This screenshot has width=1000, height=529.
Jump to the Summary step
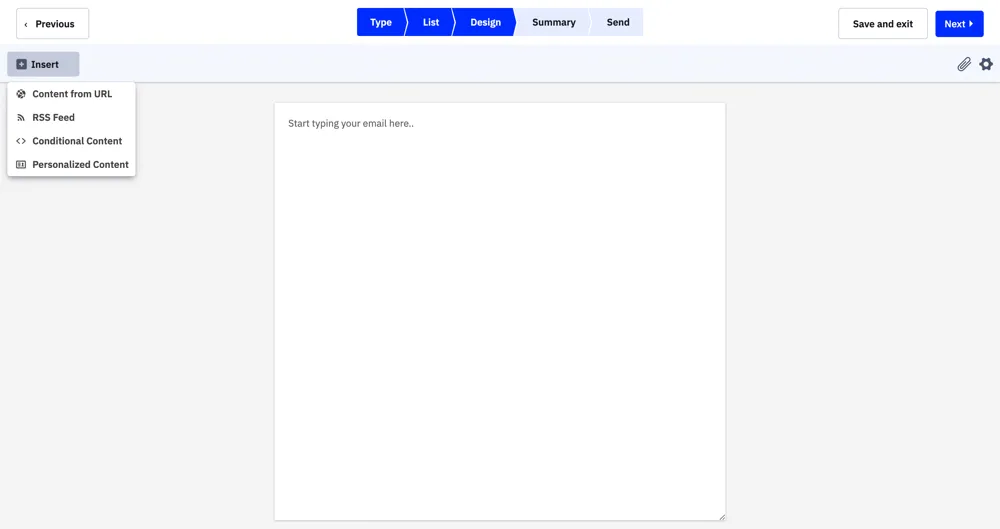click(x=553, y=22)
